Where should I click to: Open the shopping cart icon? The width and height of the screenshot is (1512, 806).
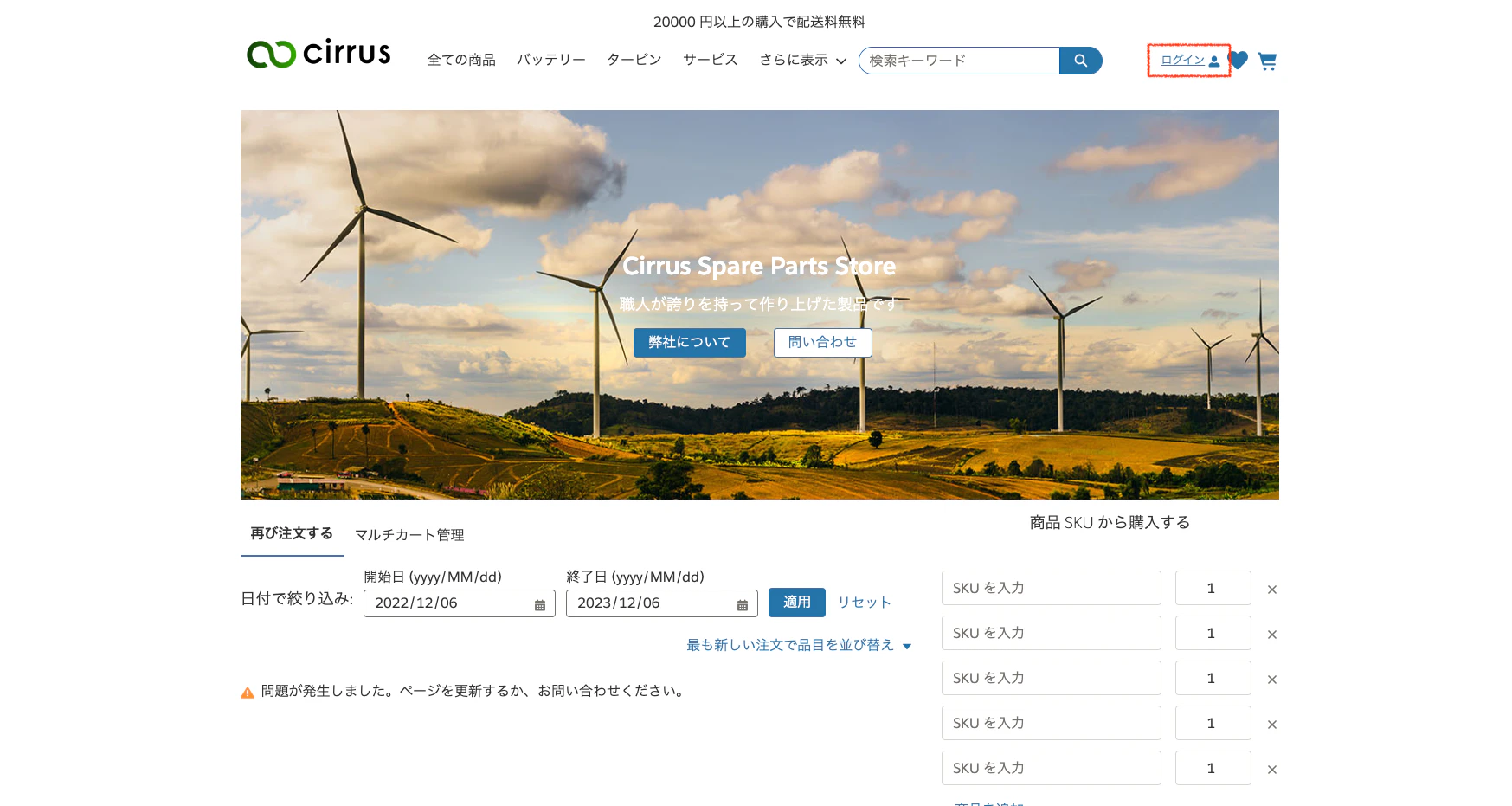point(1267,61)
